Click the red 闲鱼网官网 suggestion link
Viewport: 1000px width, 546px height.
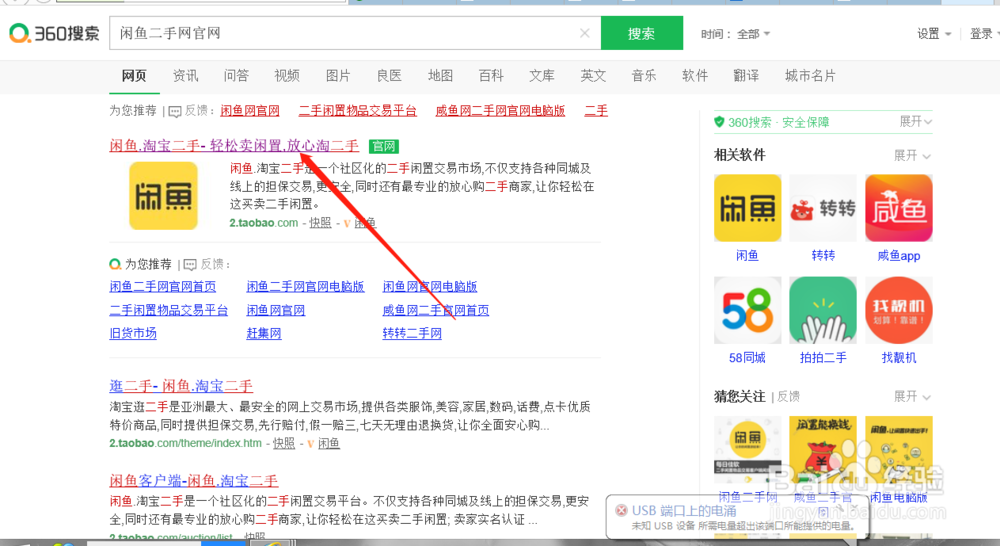(x=250, y=111)
